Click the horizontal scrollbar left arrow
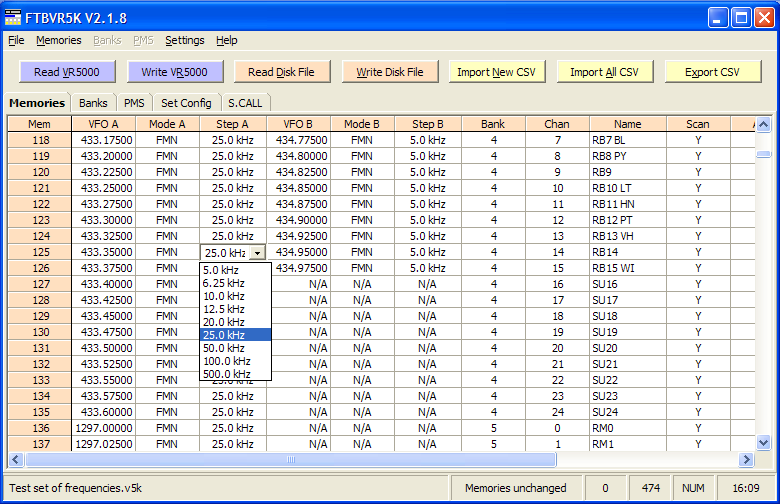This screenshot has height=504, width=780. pyautogui.click(x=16, y=460)
